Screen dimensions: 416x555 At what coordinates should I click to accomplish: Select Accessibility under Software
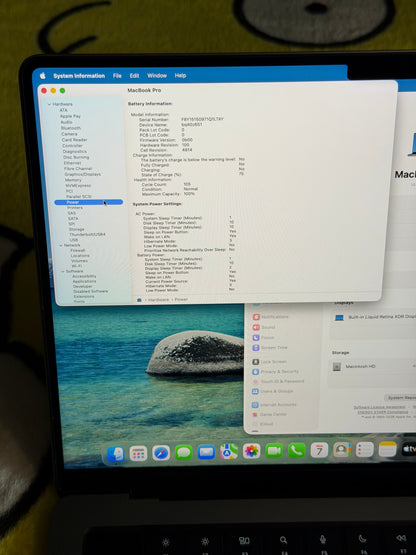(84, 276)
